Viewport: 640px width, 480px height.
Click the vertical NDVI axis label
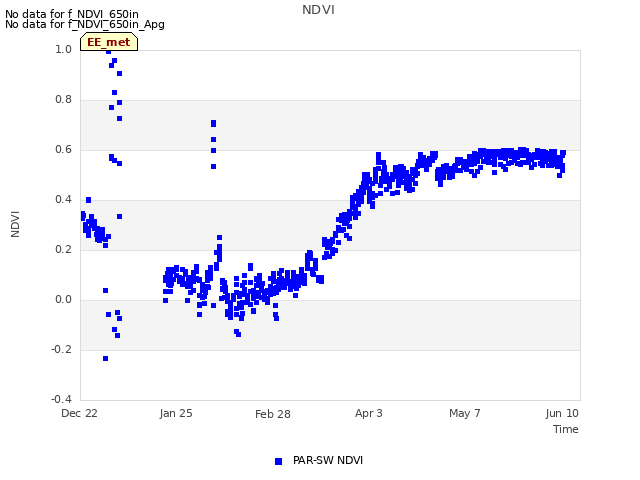tap(15, 224)
